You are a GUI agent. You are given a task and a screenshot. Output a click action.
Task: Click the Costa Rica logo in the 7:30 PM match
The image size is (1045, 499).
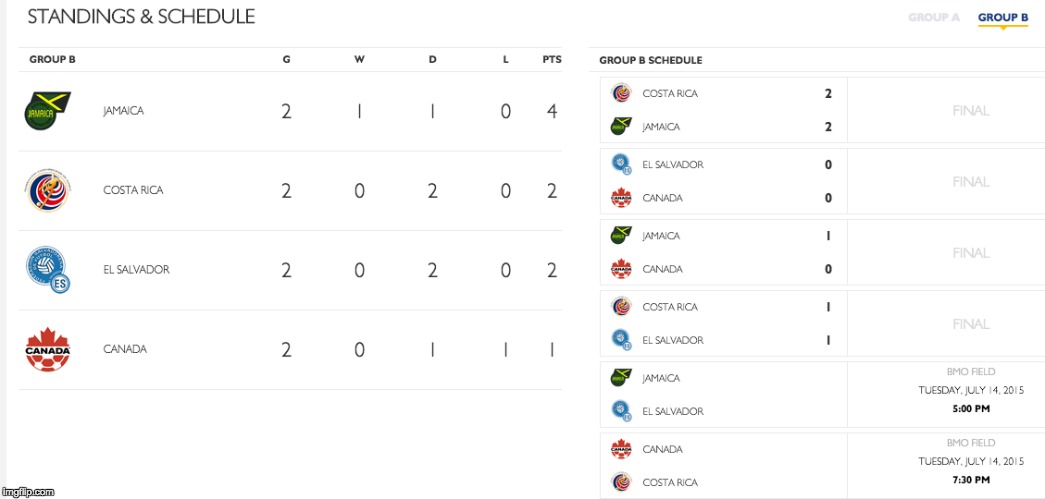click(621, 482)
